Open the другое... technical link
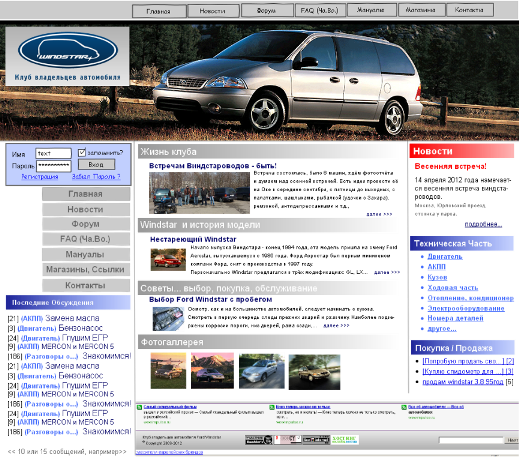Image resolution: width=519 pixels, height=461 pixels. coord(442,329)
